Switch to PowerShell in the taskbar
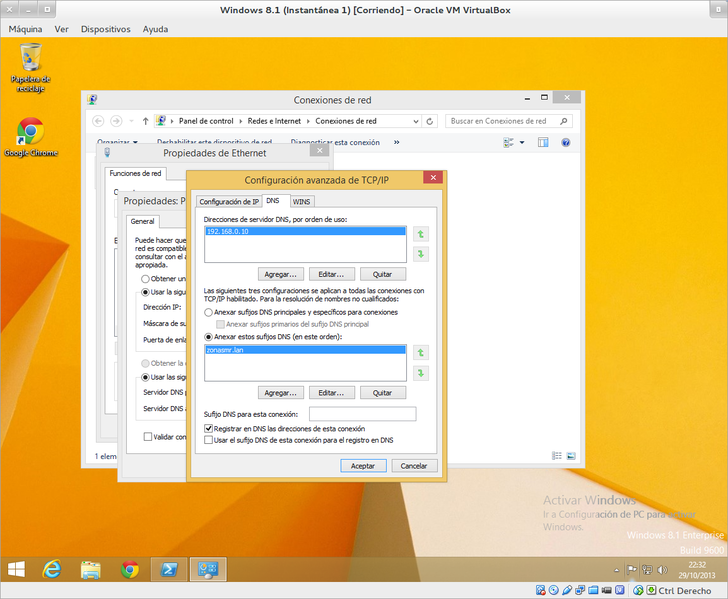728x599 pixels. coord(169,569)
